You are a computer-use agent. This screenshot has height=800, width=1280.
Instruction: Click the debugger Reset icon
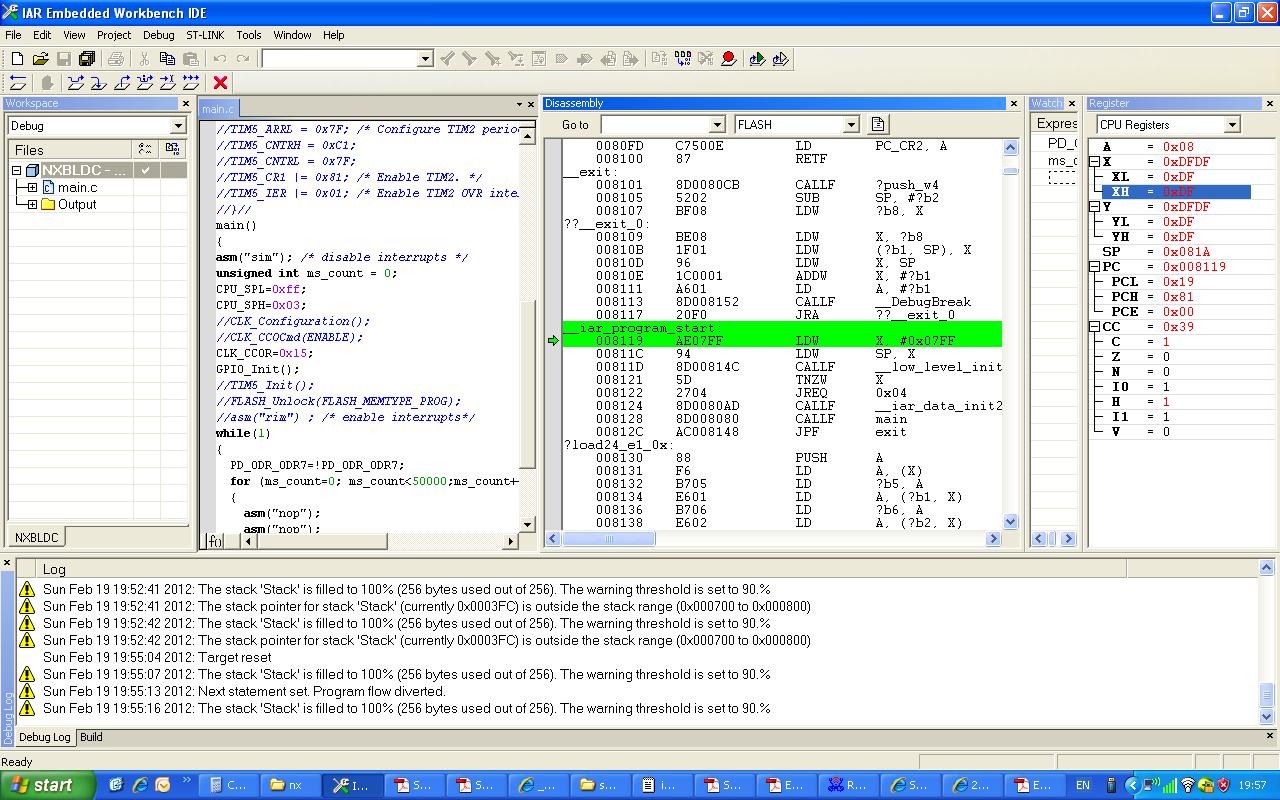17,82
